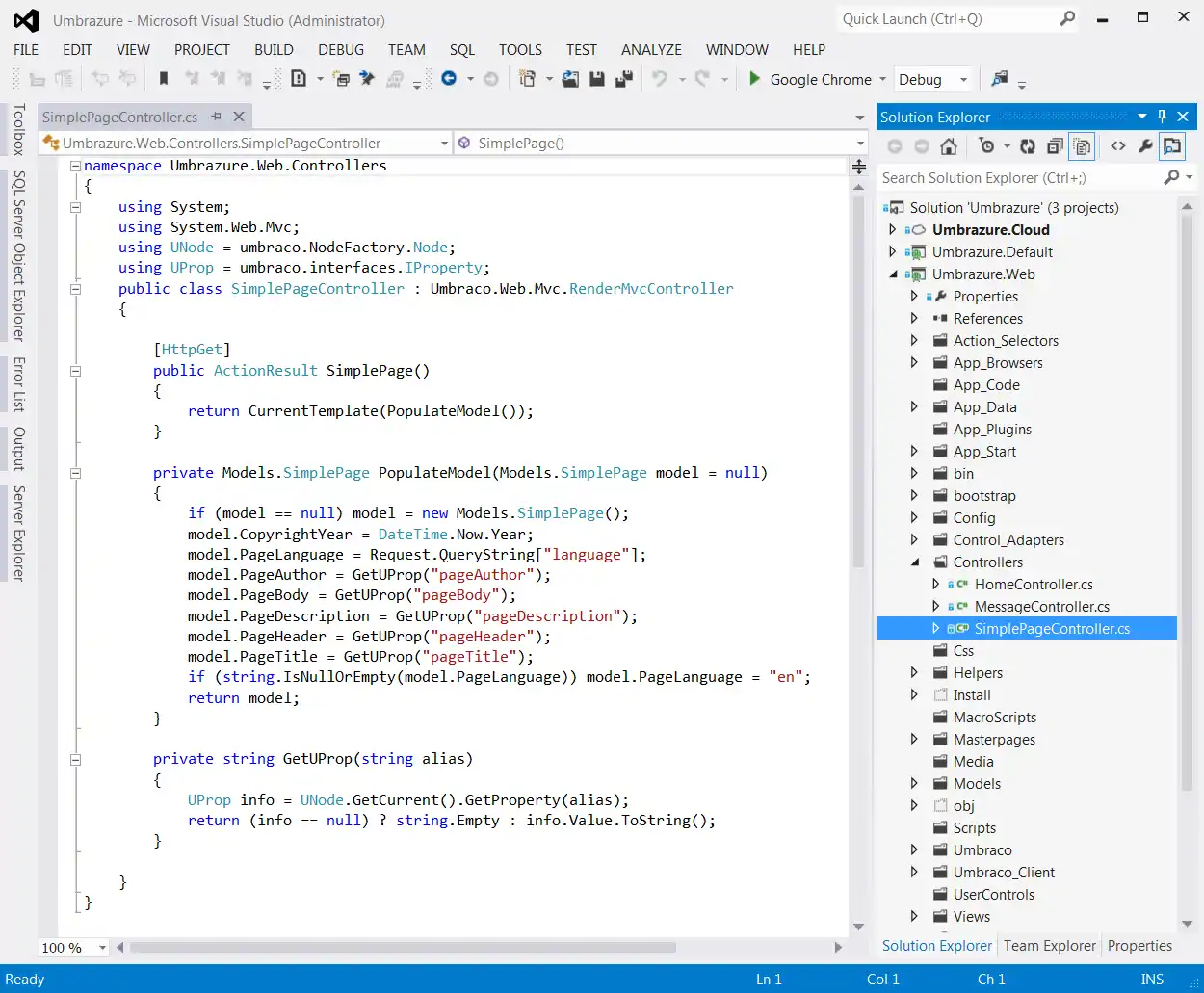Click the editor vertical scrollbar thumb
This screenshot has width=1204, height=993.
858,381
